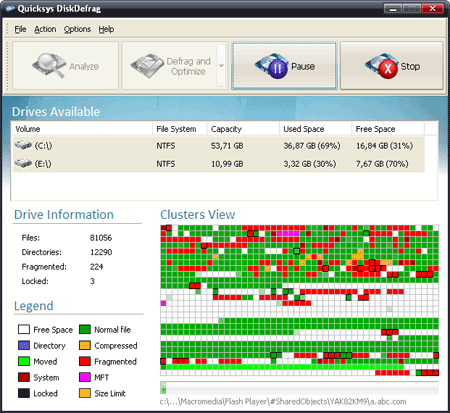Select the (E:\) volume row

(218, 163)
